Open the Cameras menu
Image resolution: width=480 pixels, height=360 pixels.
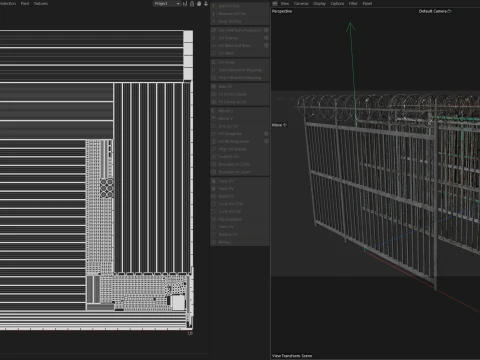coord(301,3)
